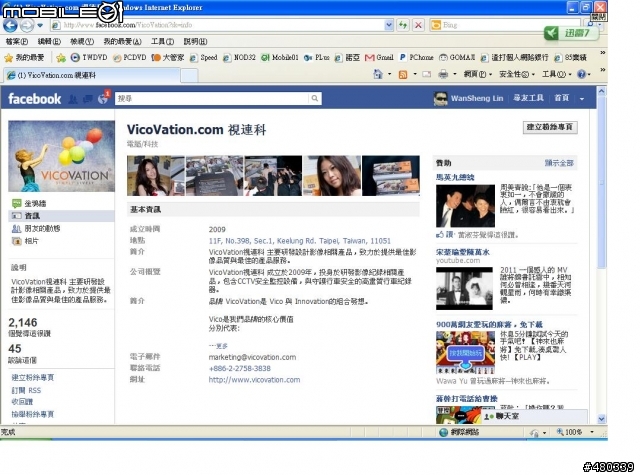This screenshot has width=640, height=475.
Task: Click the browser Back arrow button
Action: (10, 25)
